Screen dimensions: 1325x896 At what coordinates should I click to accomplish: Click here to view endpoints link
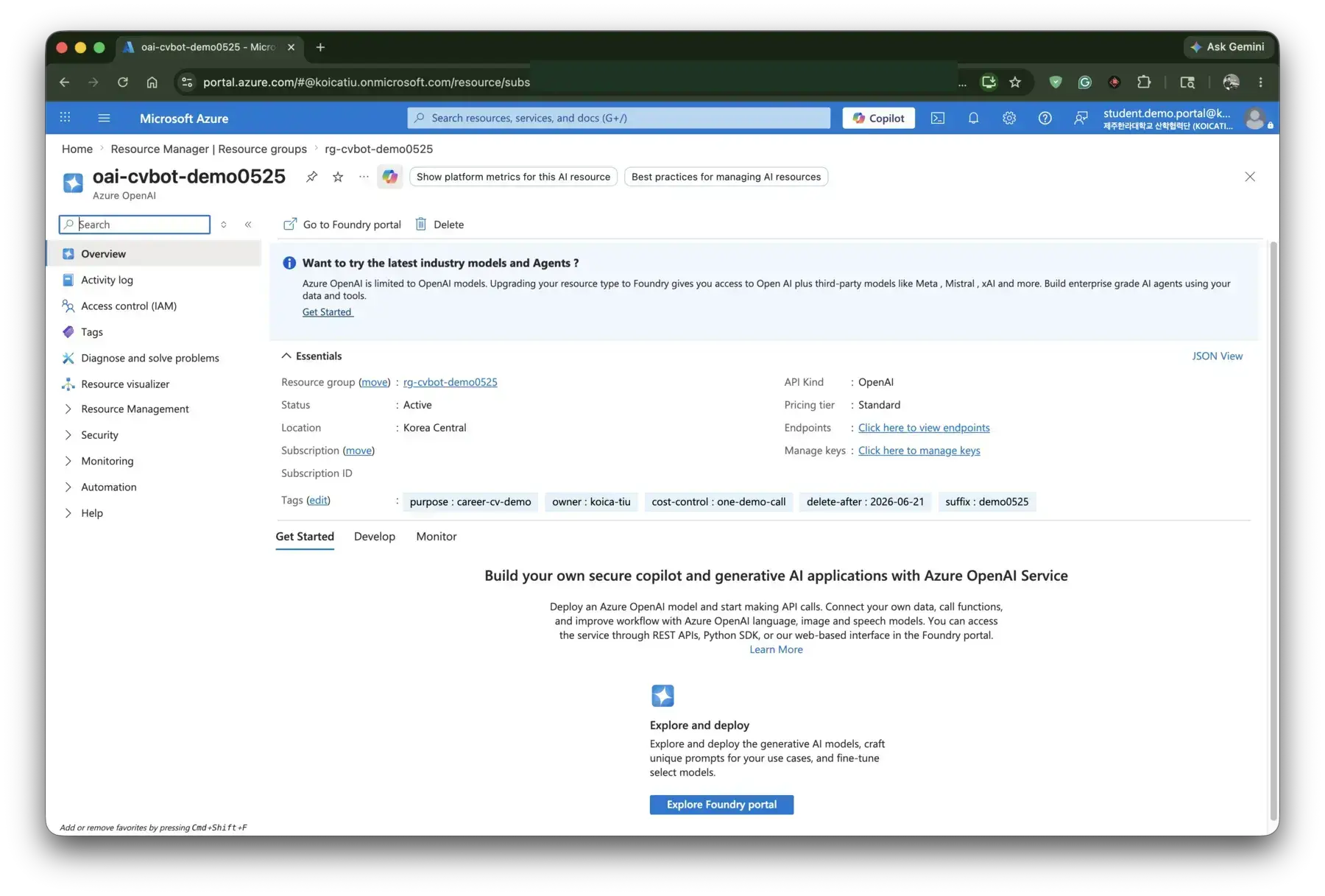click(924, 428)
